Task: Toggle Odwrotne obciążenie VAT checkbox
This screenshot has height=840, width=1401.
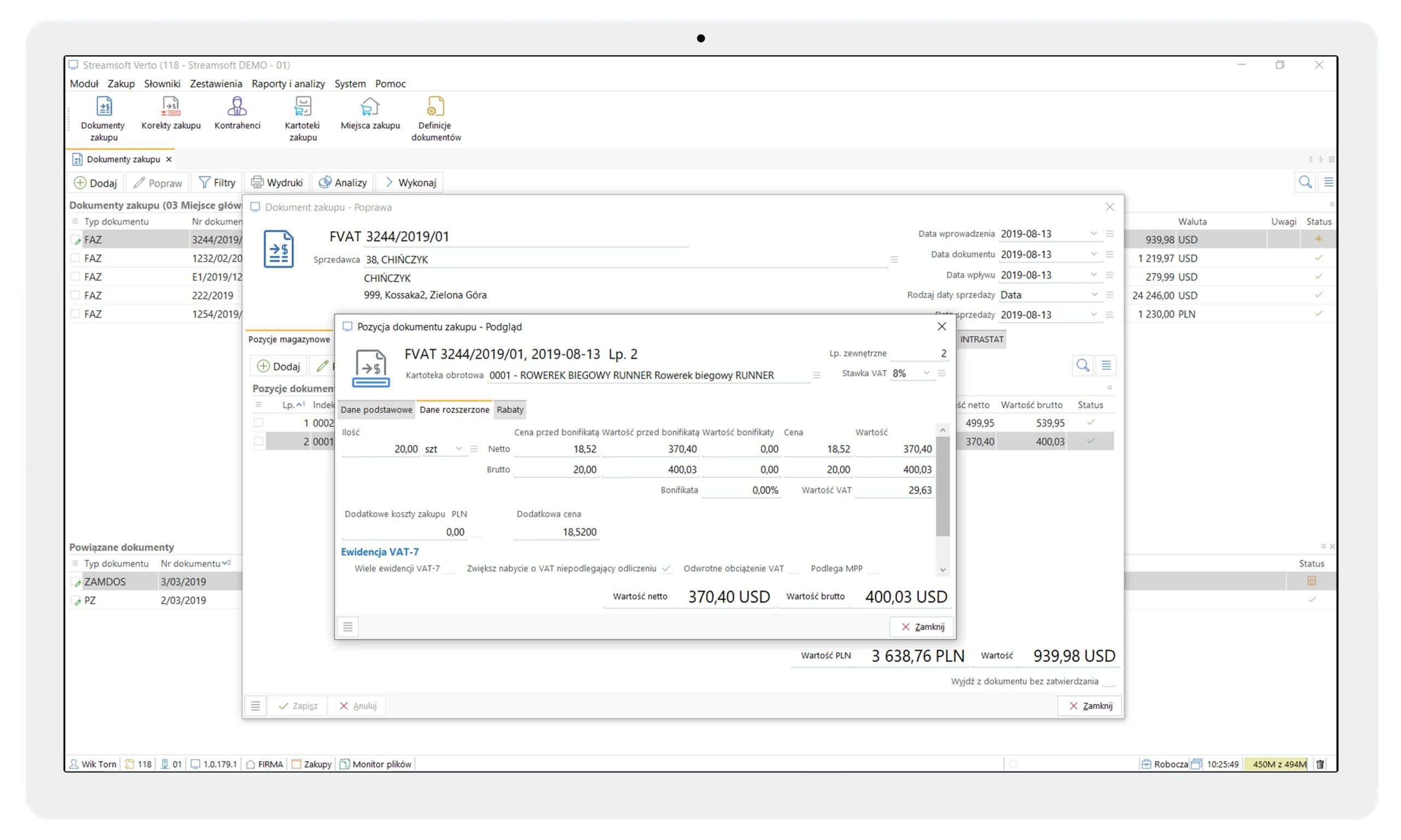Action: click(794, 569)
